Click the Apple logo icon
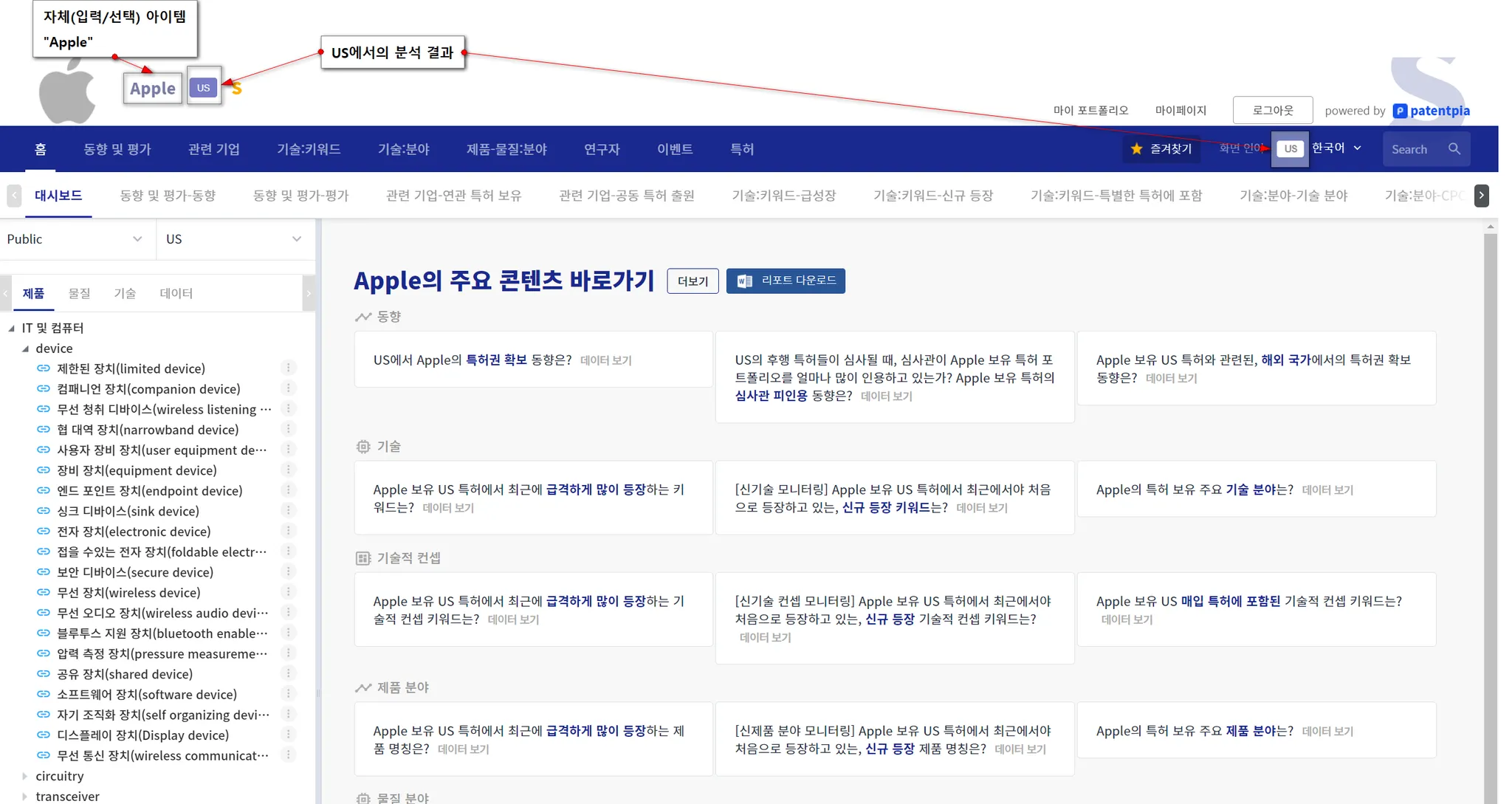Viewport: 1512px width, 804px height. 66,92
